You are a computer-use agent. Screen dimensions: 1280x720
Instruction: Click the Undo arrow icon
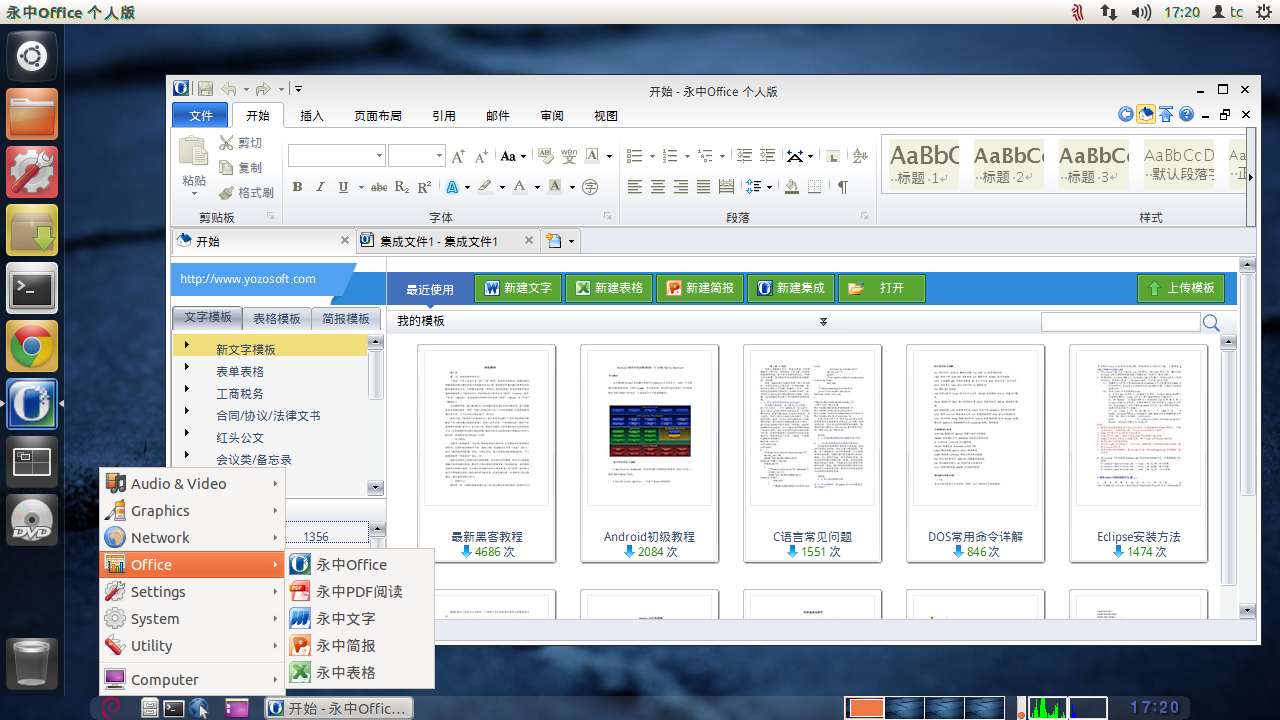(x=229, y=89)
